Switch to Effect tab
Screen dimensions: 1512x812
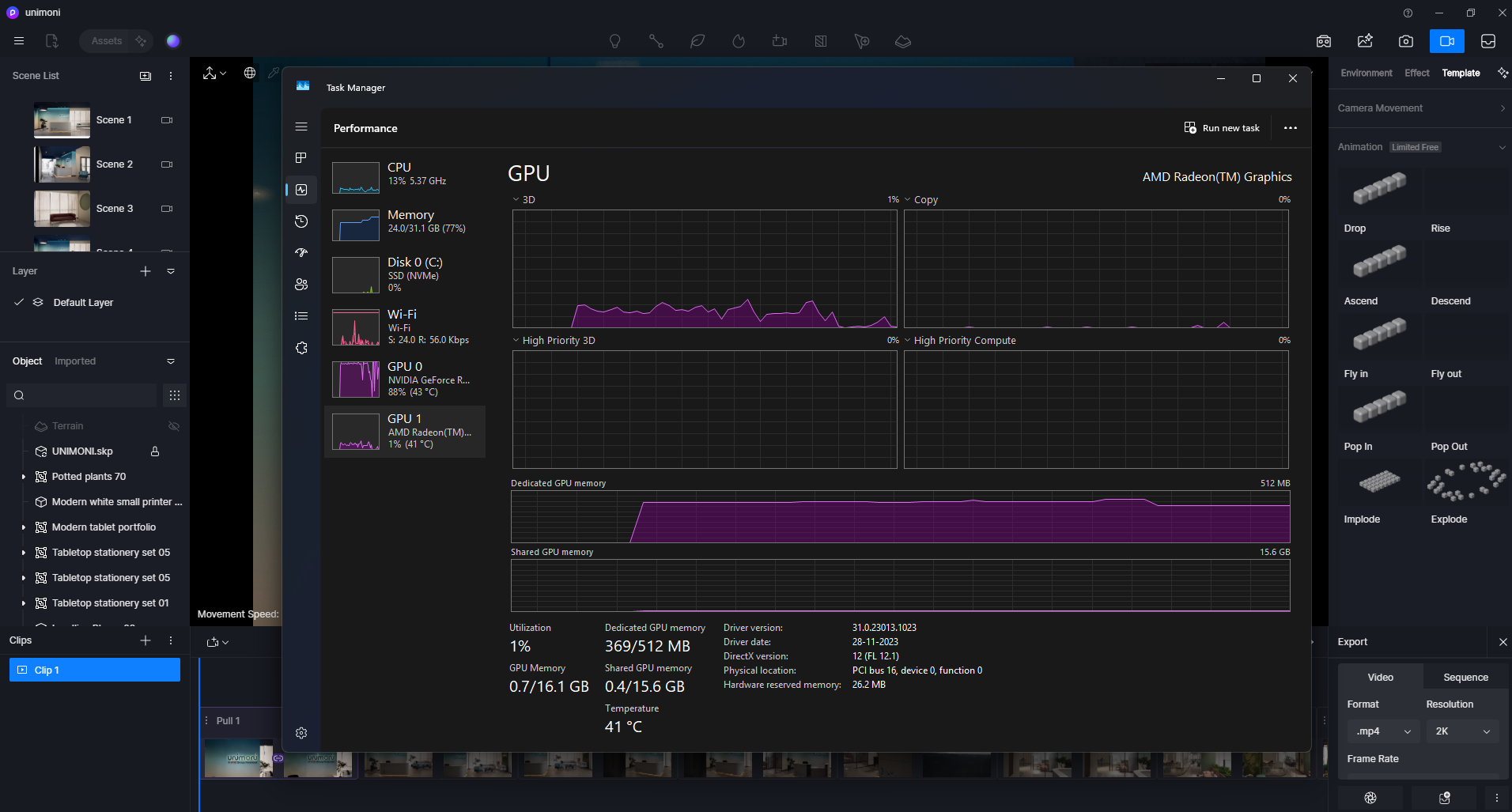click(x=1416, y=73)
